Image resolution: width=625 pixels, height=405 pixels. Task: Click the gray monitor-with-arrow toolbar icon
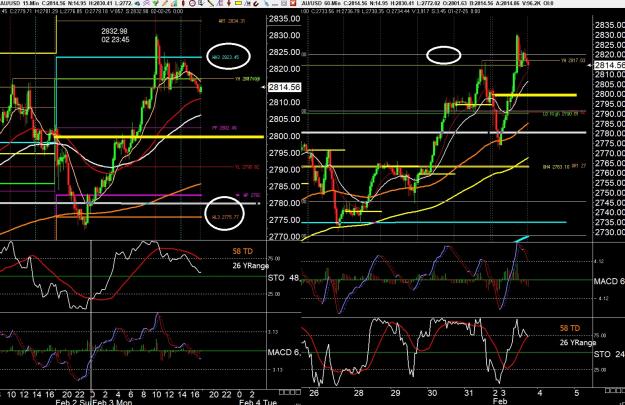tap(201, 3)
